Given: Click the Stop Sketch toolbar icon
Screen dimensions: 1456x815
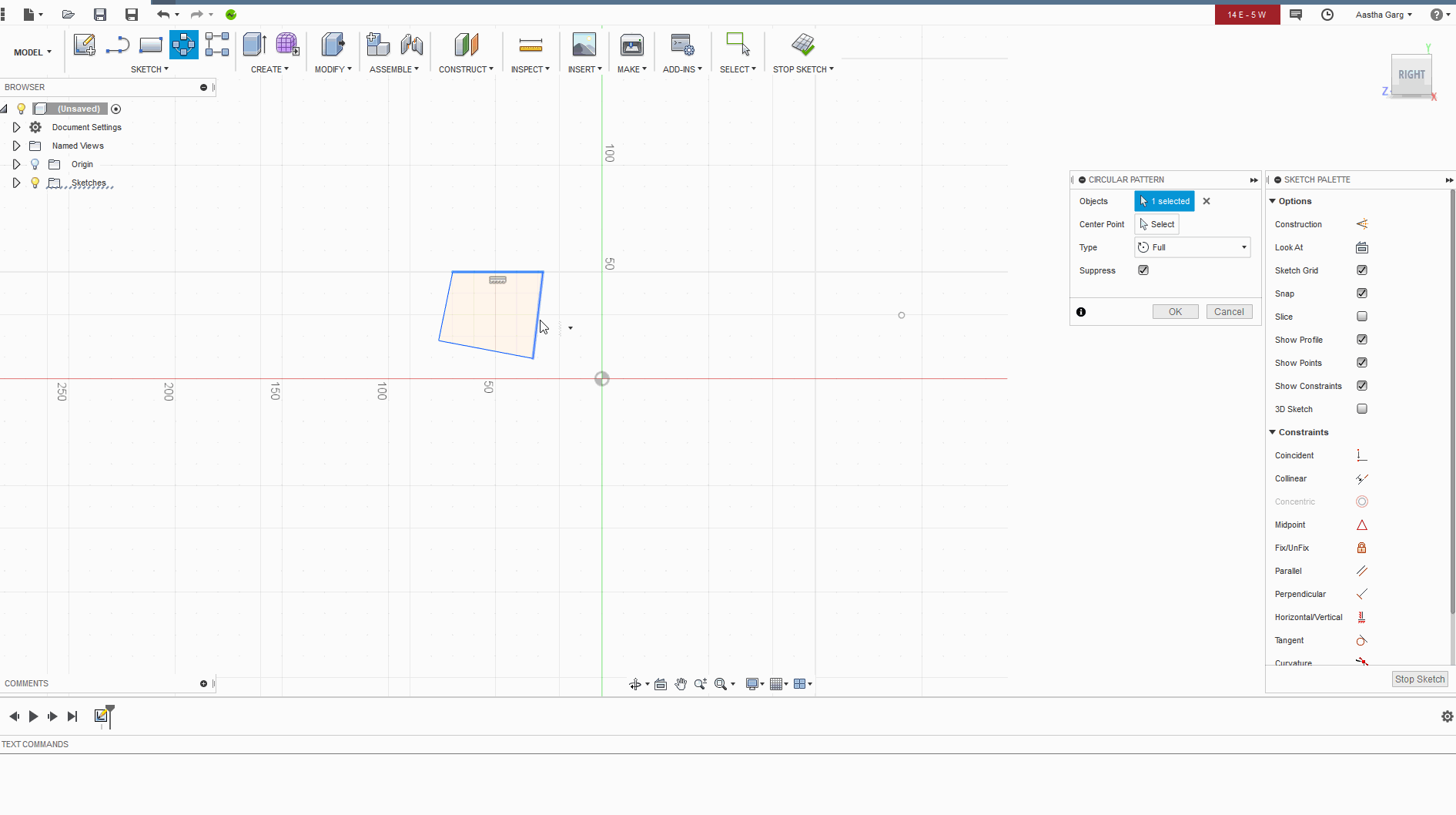Looking at the screenshot, I should [803, 45].
